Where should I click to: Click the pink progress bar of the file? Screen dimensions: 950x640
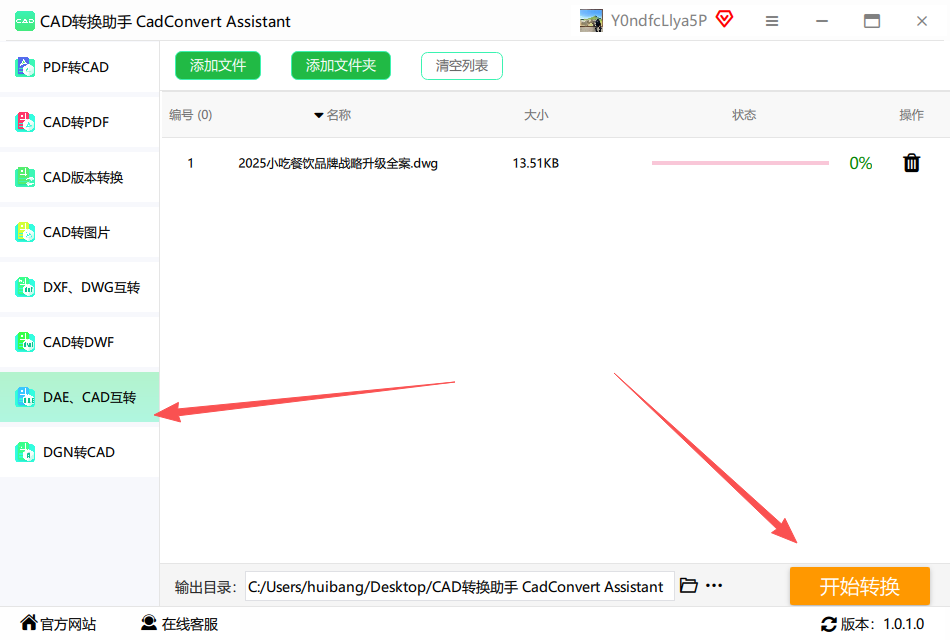coord(740,163)
